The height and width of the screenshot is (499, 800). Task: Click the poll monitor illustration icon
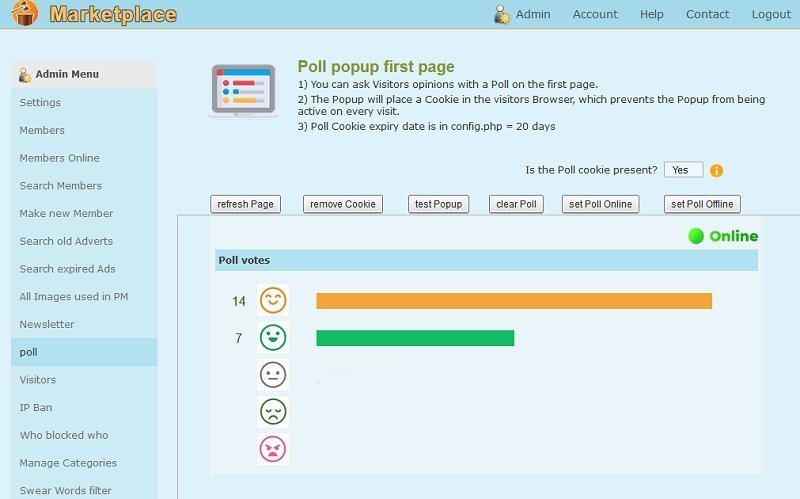coord(243,91)
